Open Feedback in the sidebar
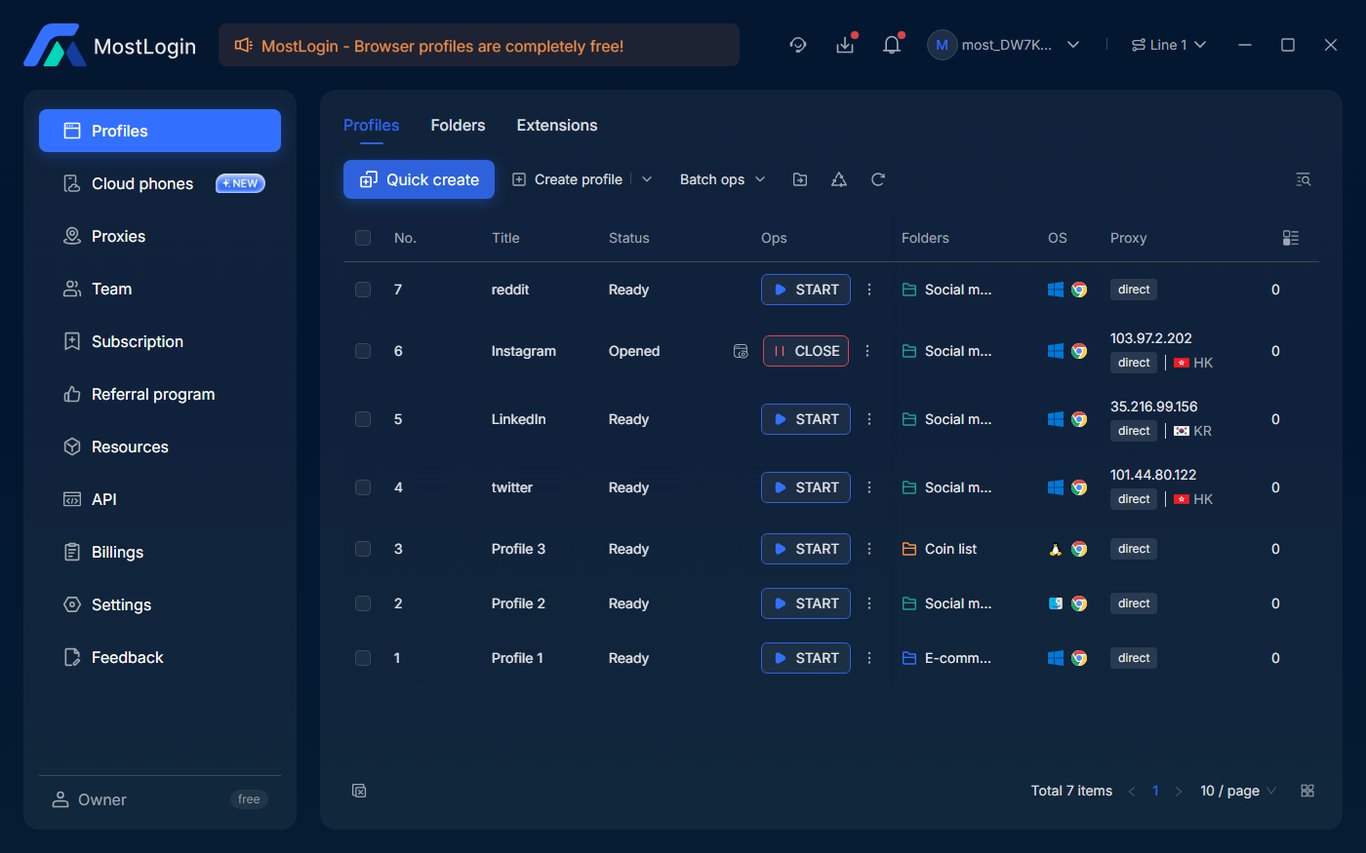The width and height of the screenshot is (1366, 853). pyautogui.click(x=160, y=657)
